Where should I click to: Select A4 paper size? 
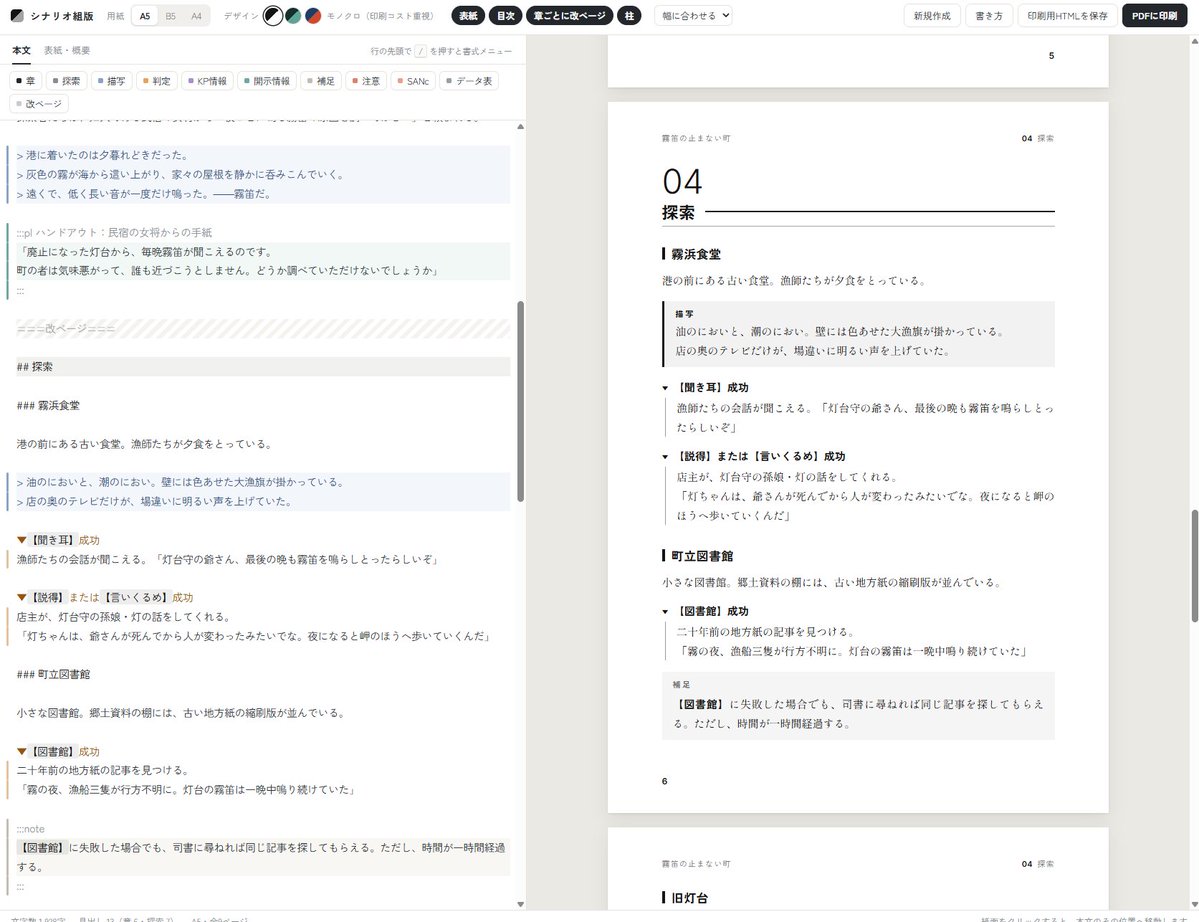pos(197,15)
